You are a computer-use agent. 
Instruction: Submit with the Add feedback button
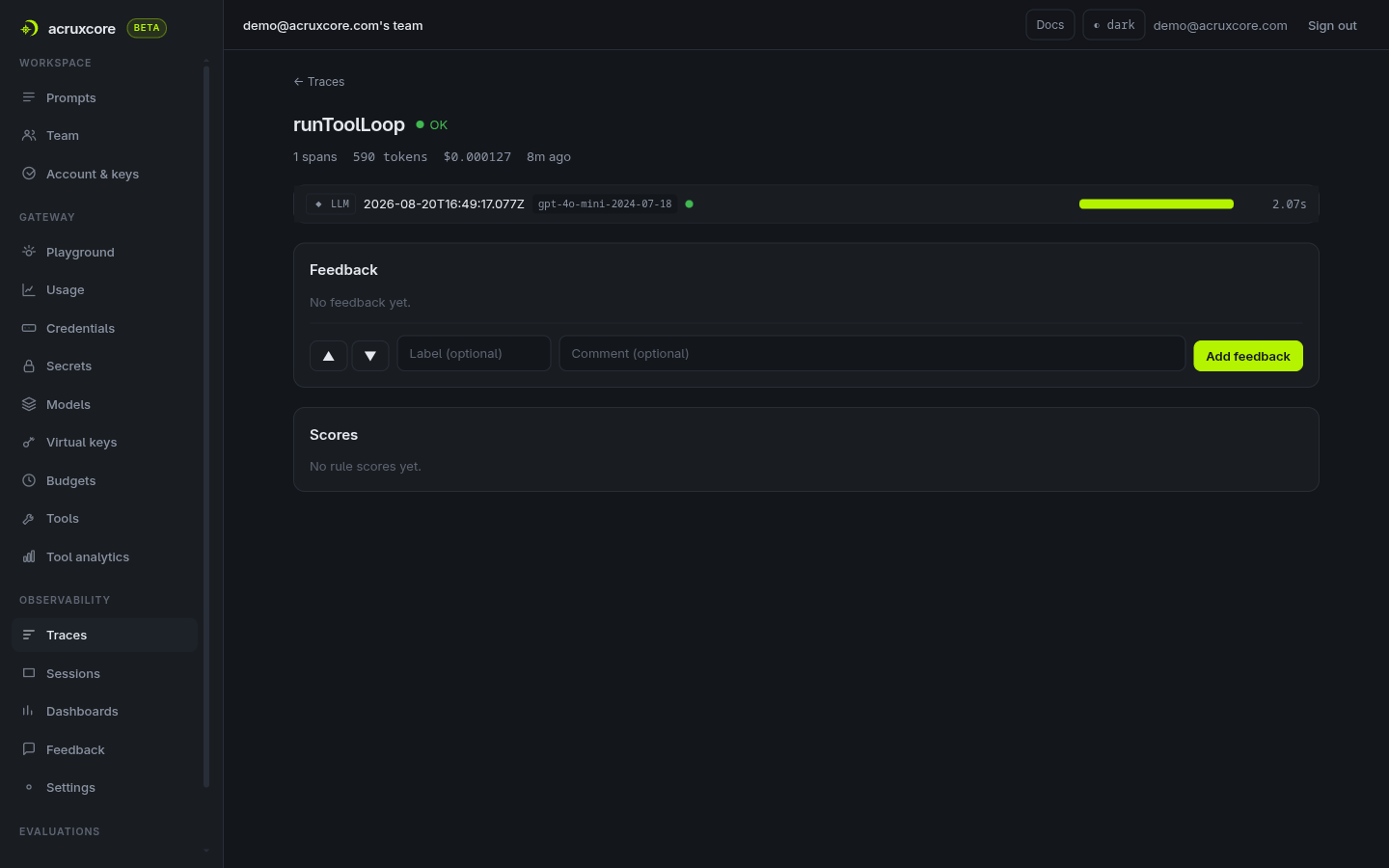pos(1248,356)
